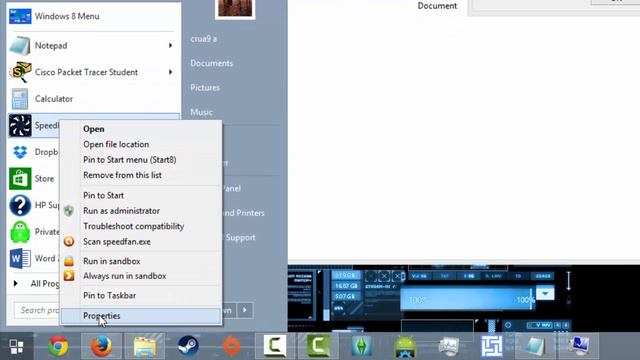640x360 pixels.
Task: Click the orange circular taskbar icon
Action: pyautogui.click(x=231, y=346)
